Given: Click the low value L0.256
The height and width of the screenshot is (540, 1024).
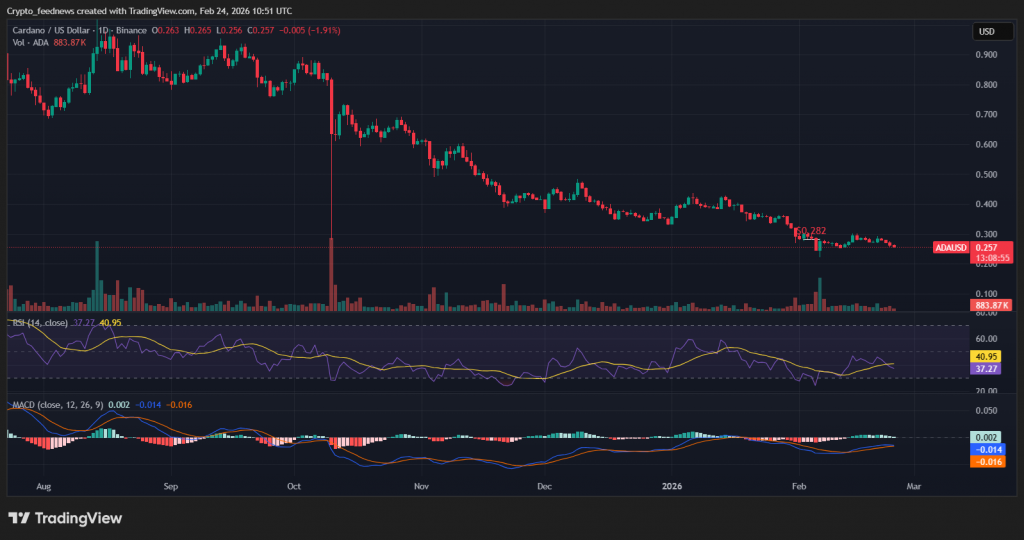Looking at the screenshot, I should coord(229,31).
